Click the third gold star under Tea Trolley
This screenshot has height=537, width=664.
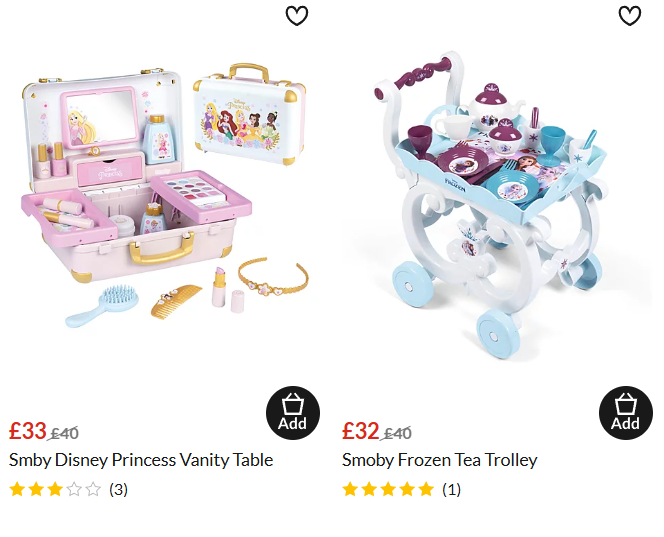click(388, 489)
